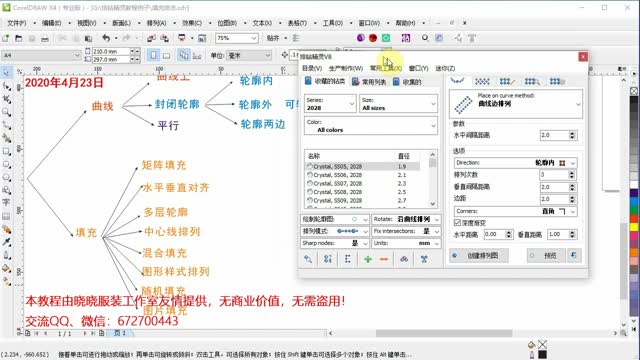This screenshot has height=360, width=640.
Task: Open the Direction dropdown
Action: [516, 163]
